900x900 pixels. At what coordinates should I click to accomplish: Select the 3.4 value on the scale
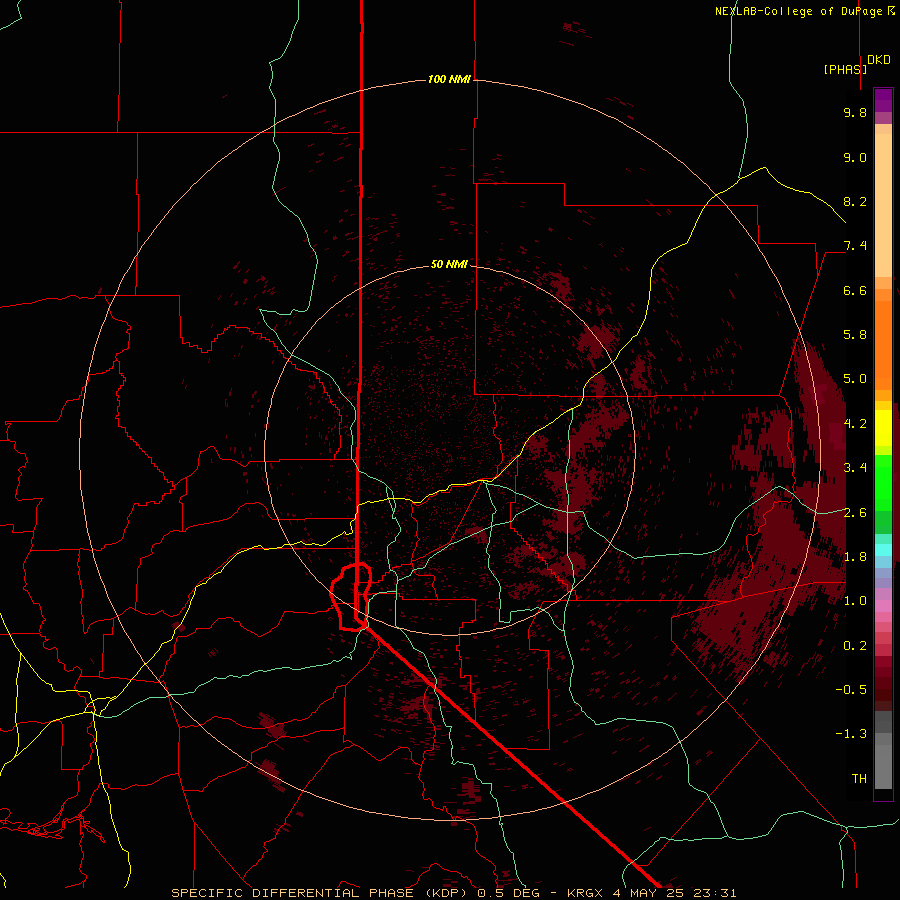coord(855,468)
